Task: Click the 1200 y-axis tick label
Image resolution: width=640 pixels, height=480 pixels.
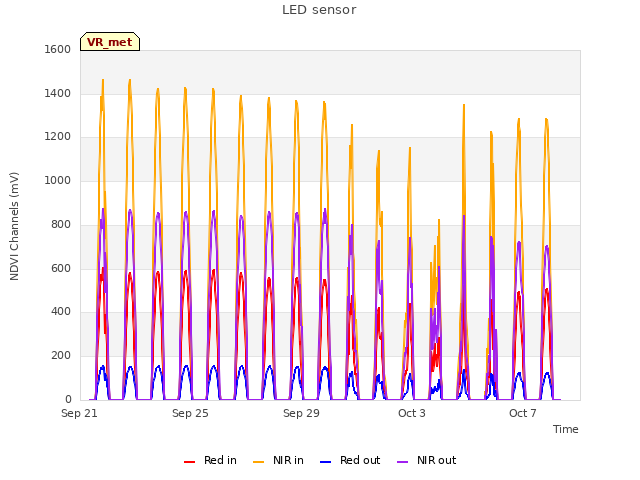Action: [x=58, y=137]
